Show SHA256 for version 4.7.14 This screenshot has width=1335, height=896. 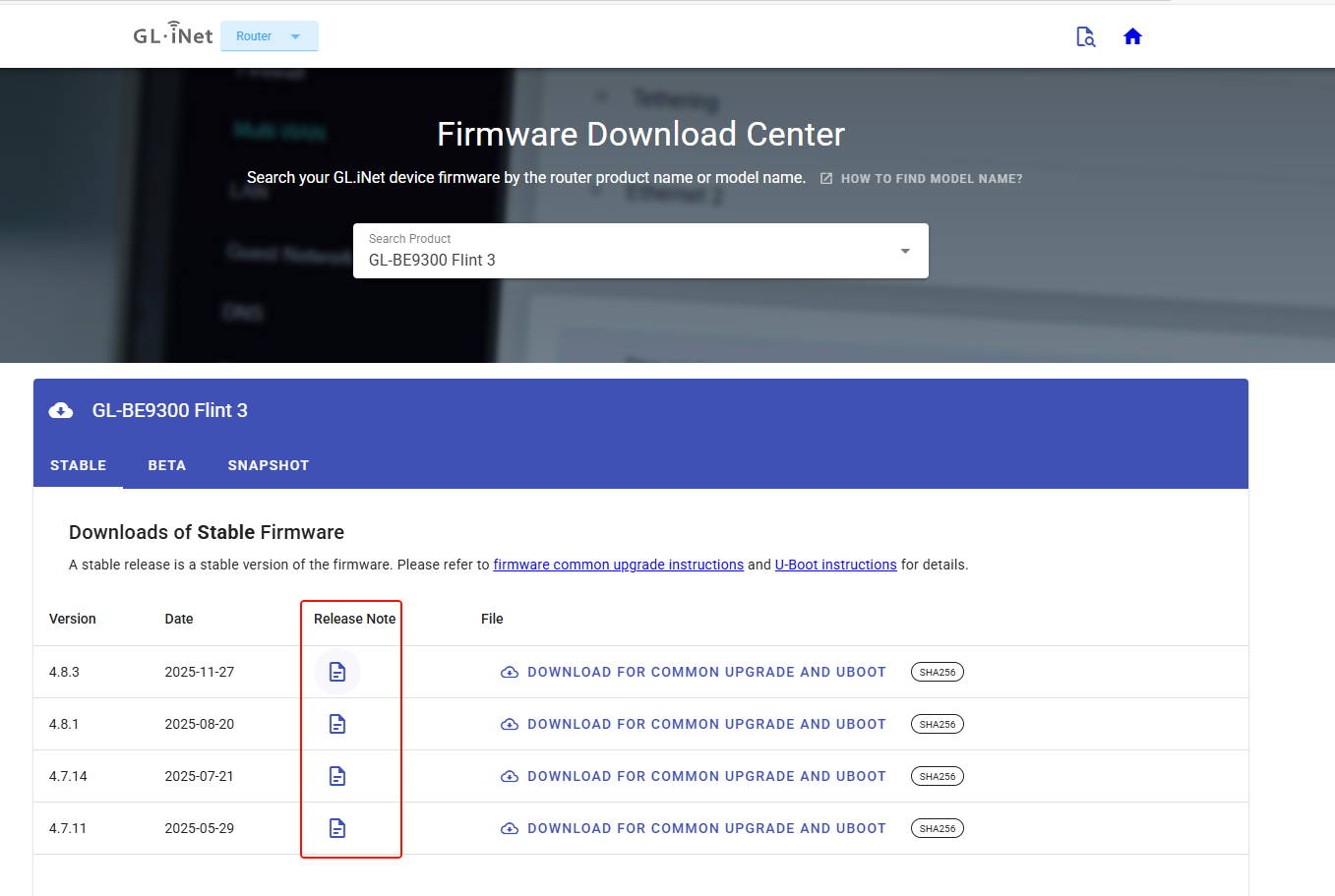[937, 776]
